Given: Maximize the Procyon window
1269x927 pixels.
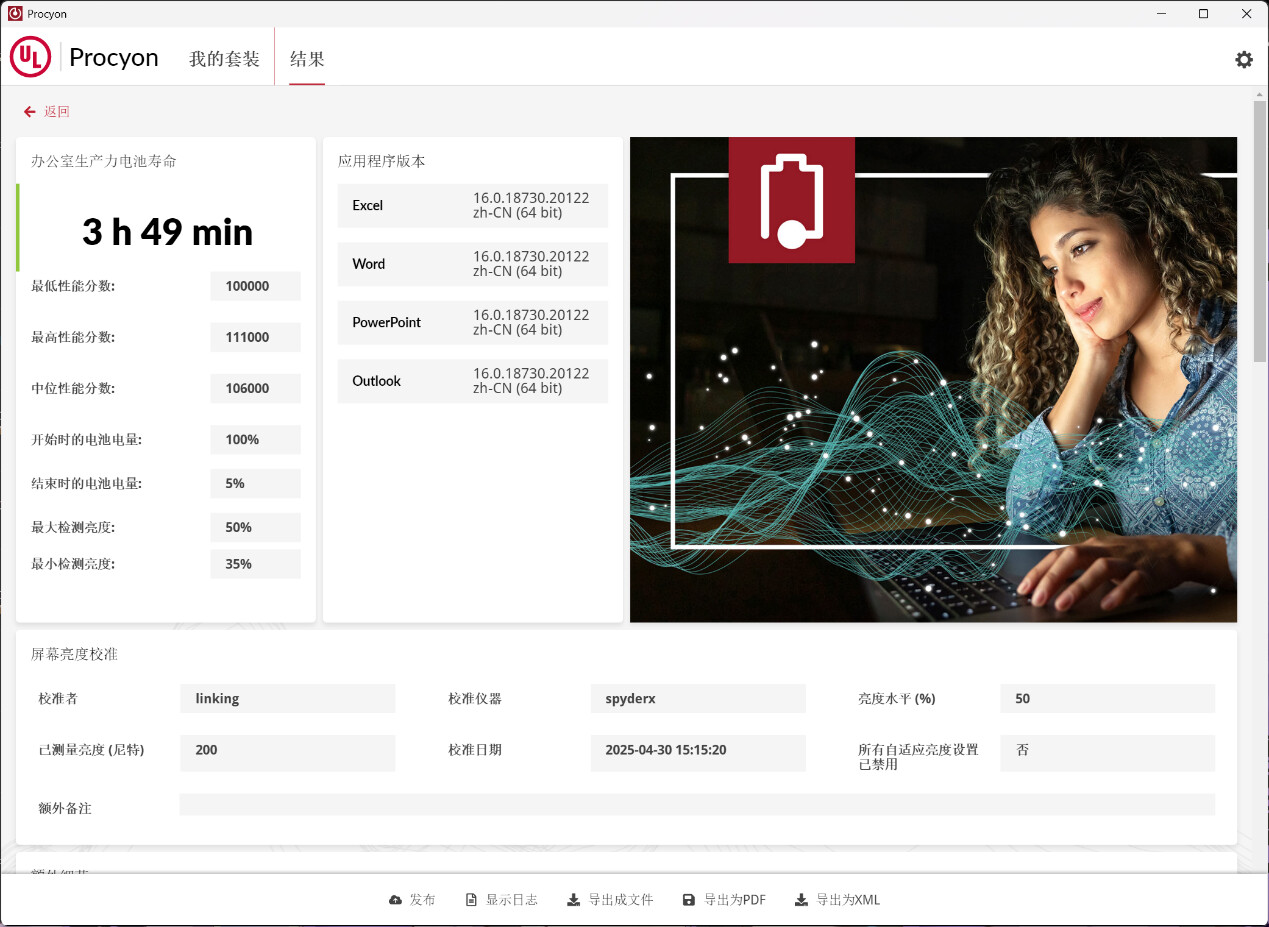Looking at the screenshot, I should [x=1203, y=14].
